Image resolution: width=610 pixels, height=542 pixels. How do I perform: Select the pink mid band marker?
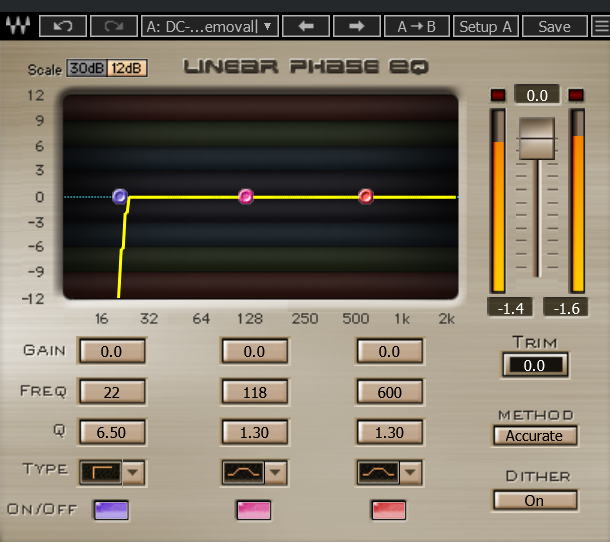[246, 196]
